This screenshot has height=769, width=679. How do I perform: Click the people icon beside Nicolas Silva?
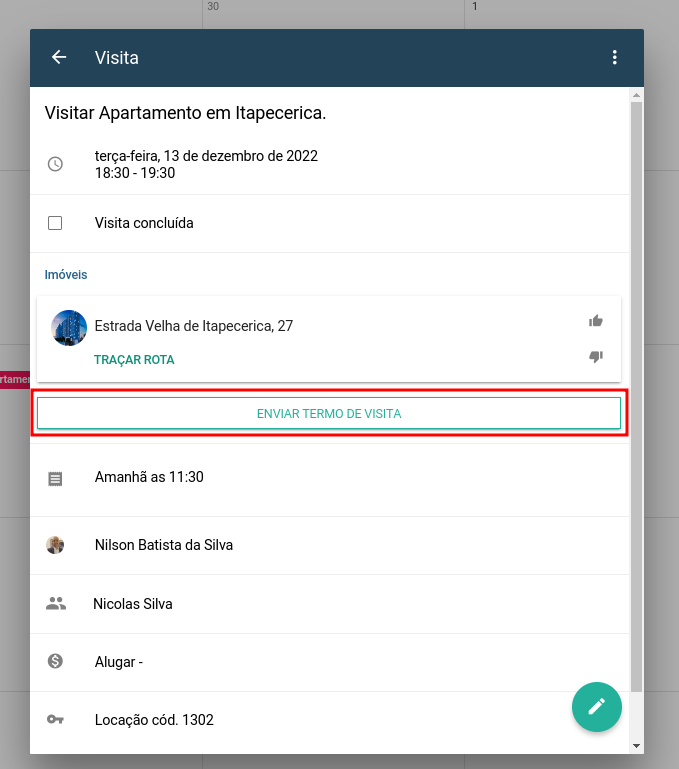point(55,603)
